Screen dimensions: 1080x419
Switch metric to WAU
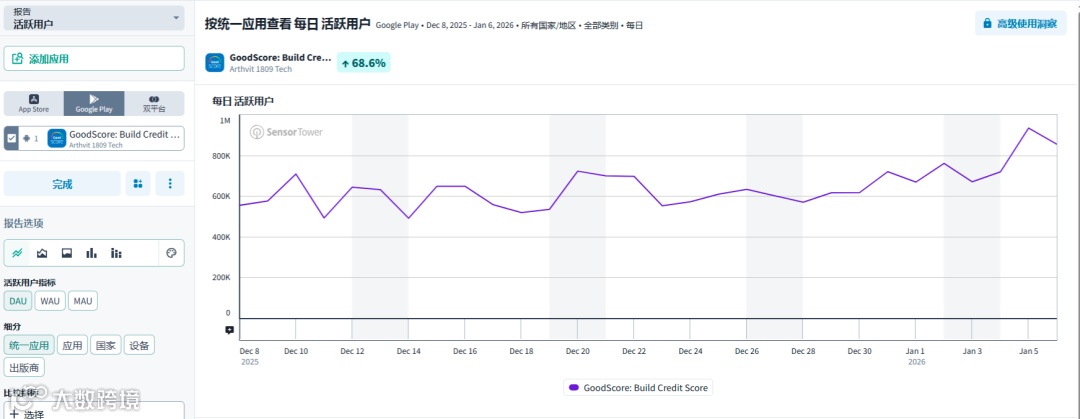[50, 300]
